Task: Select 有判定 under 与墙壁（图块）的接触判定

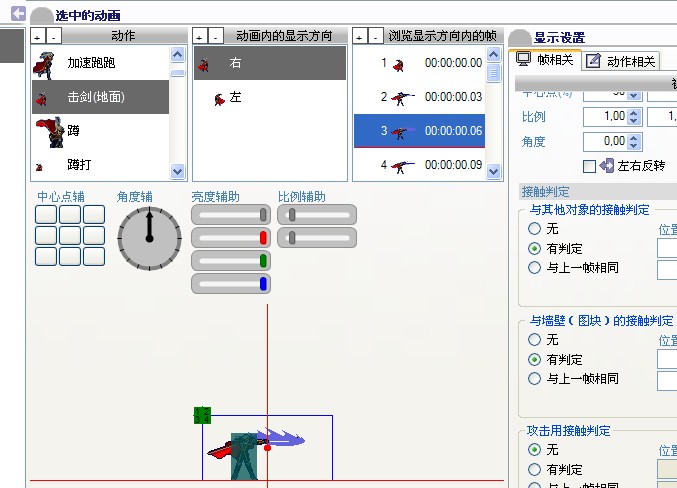Action: coord(535,359)
